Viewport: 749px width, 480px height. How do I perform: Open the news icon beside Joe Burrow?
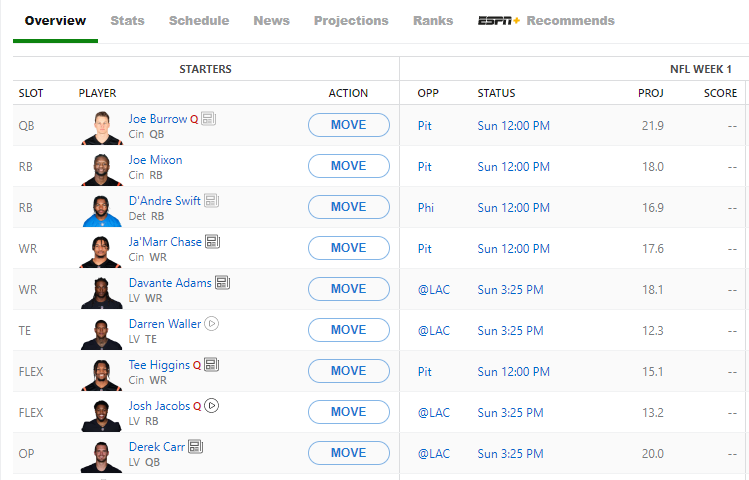208,119
